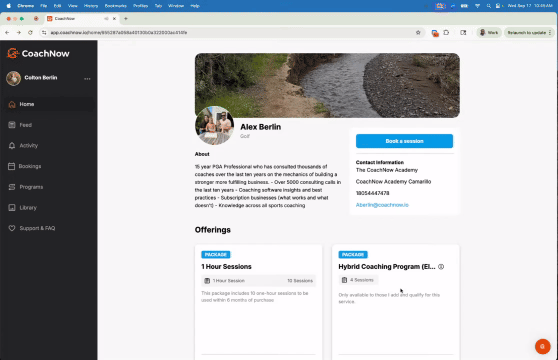Close the CoachNow tab
The width and height of the screenshot is (558, 360).
pyautogui.click(x=114, y=18)
